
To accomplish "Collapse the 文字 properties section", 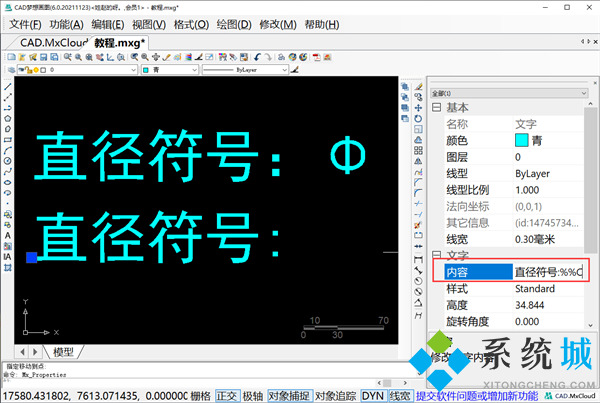I will pos(436,255).
